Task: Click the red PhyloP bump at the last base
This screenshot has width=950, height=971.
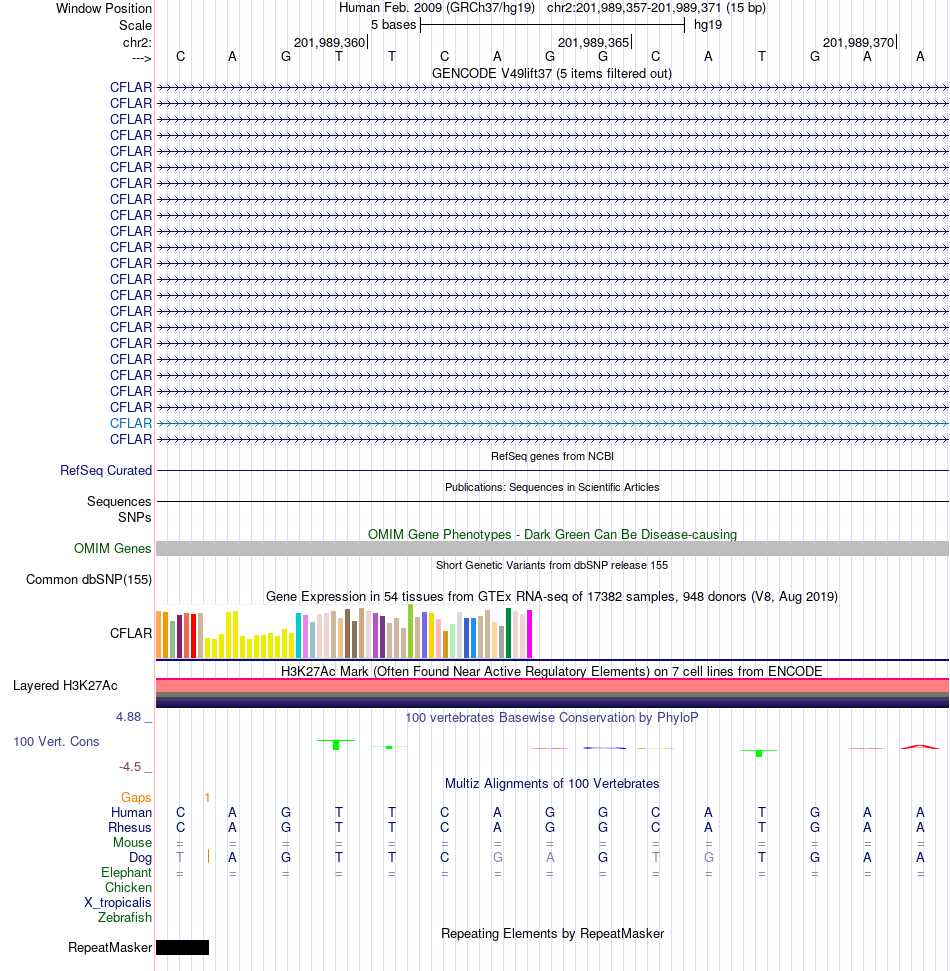Action: tap(920, 747)
